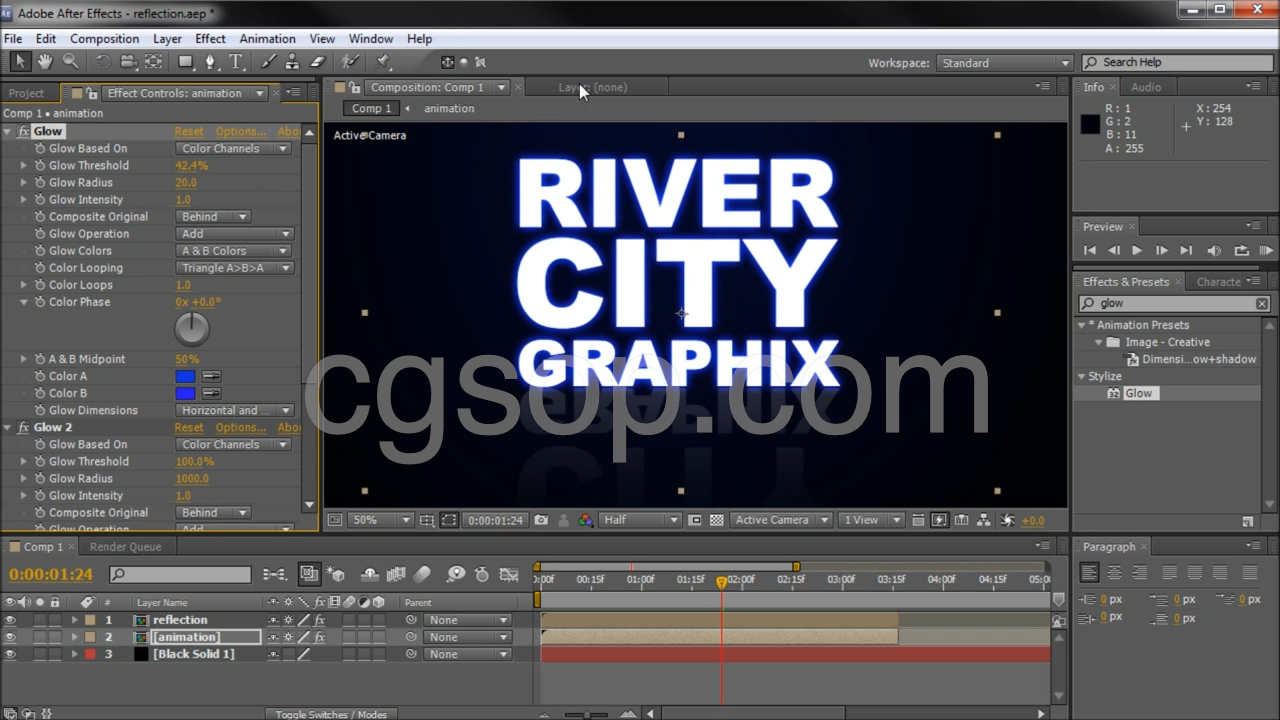Open the viewer magnification 50% dropdown
The width and height of the screenshot is (1280, 720).
(381, 520)
